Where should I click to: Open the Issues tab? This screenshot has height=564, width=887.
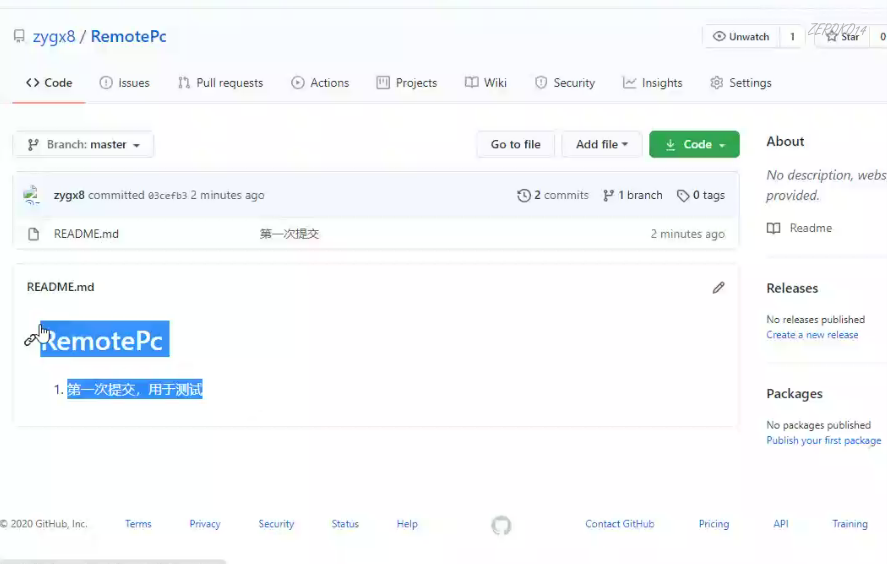[x=124, y=83]
